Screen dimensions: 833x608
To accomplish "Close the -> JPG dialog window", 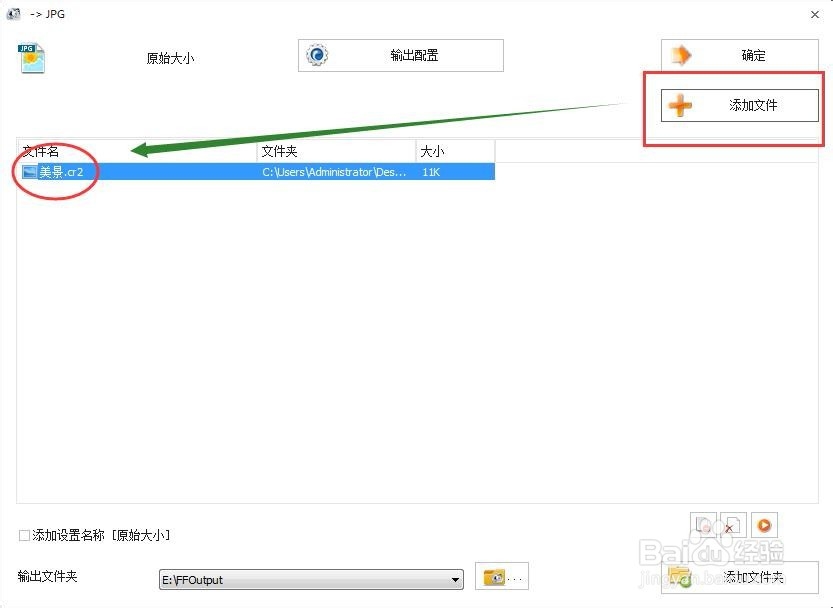I will 815,15.
